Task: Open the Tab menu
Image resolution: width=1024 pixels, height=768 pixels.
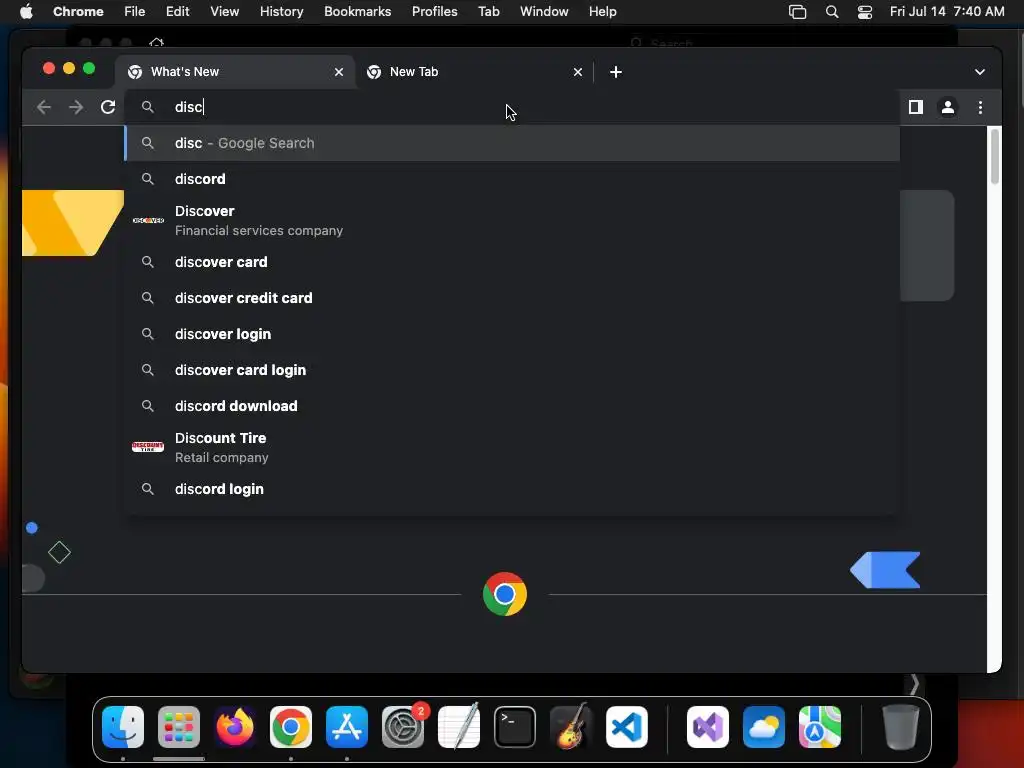Action: 488,12
